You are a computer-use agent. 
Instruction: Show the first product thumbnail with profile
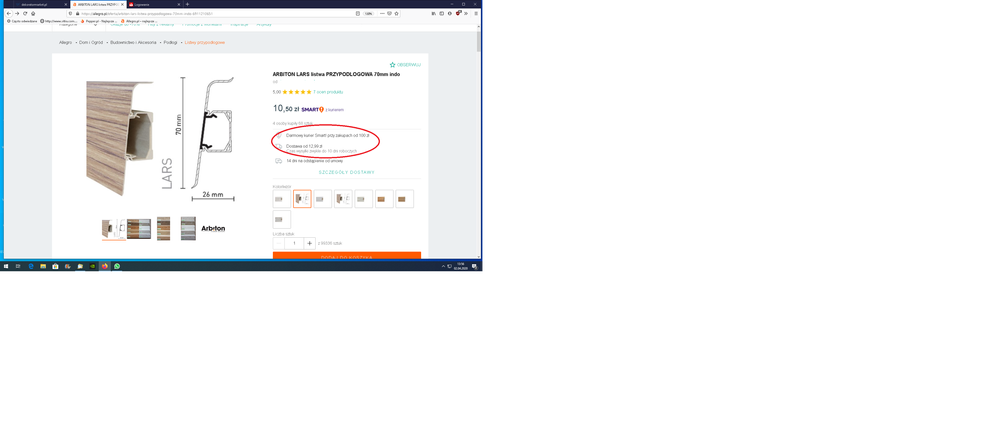click(x=113, y=228)
